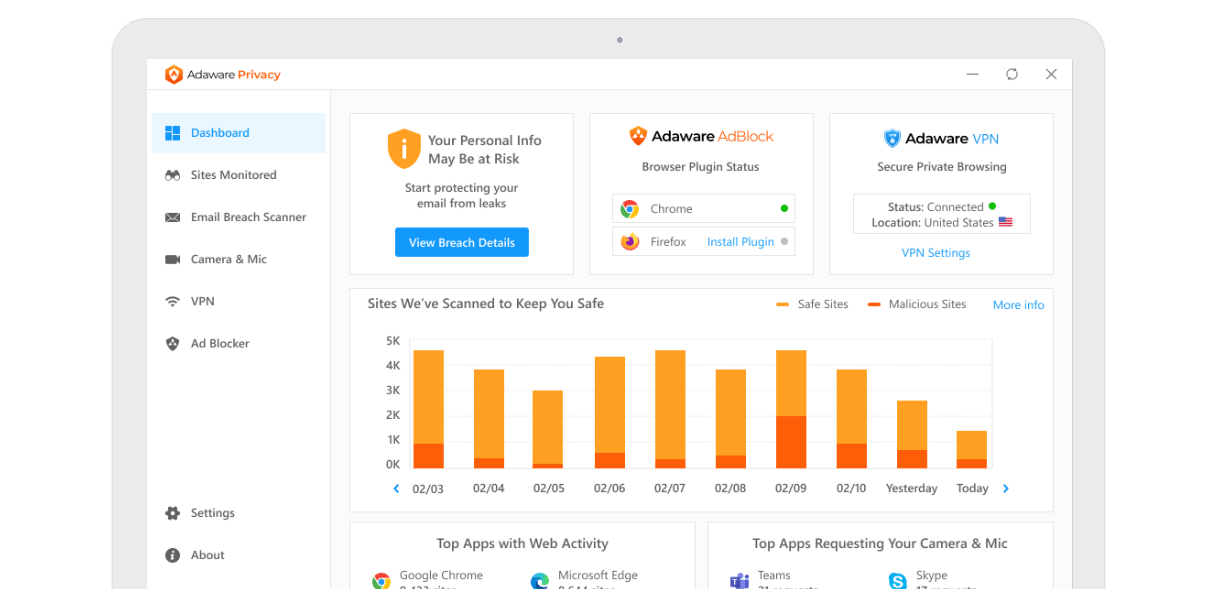Image resolution: width=1217 pixels, height=589 pixels.
Task: Click the Camera & Mic camera icon
Action: [172, 259]
